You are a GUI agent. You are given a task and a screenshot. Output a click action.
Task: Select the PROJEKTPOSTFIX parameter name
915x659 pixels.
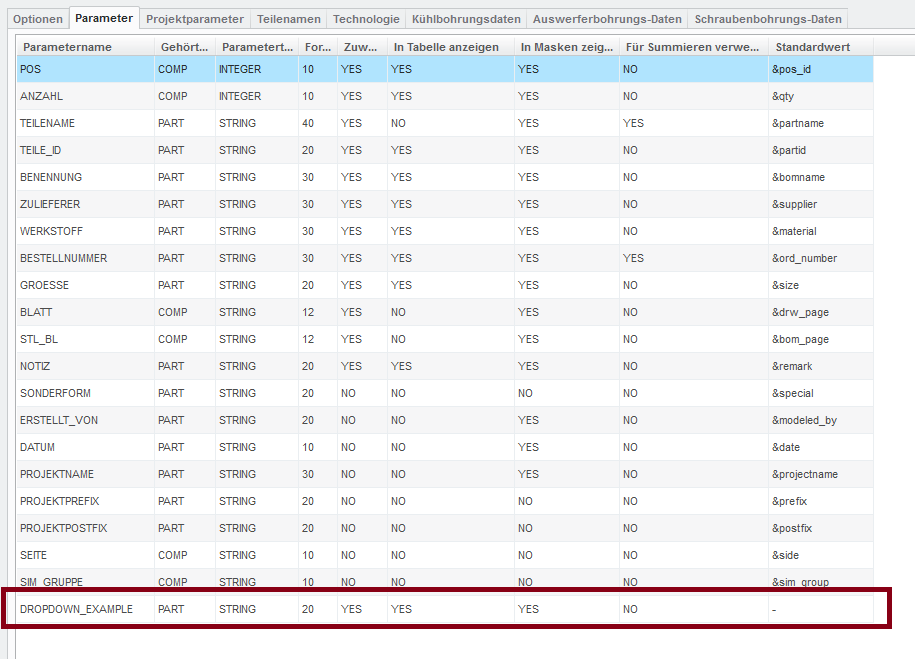coord(85,528)
